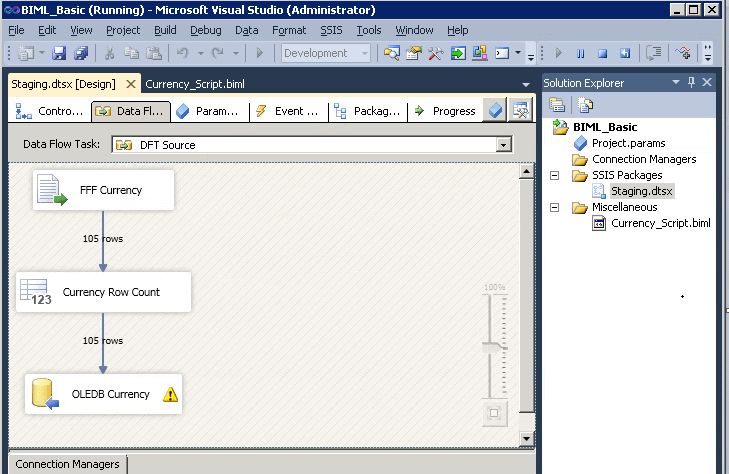729x474 pixels.
Task: Select Staging.dtsx in Solution Explorer
Action: click(642, 191)
